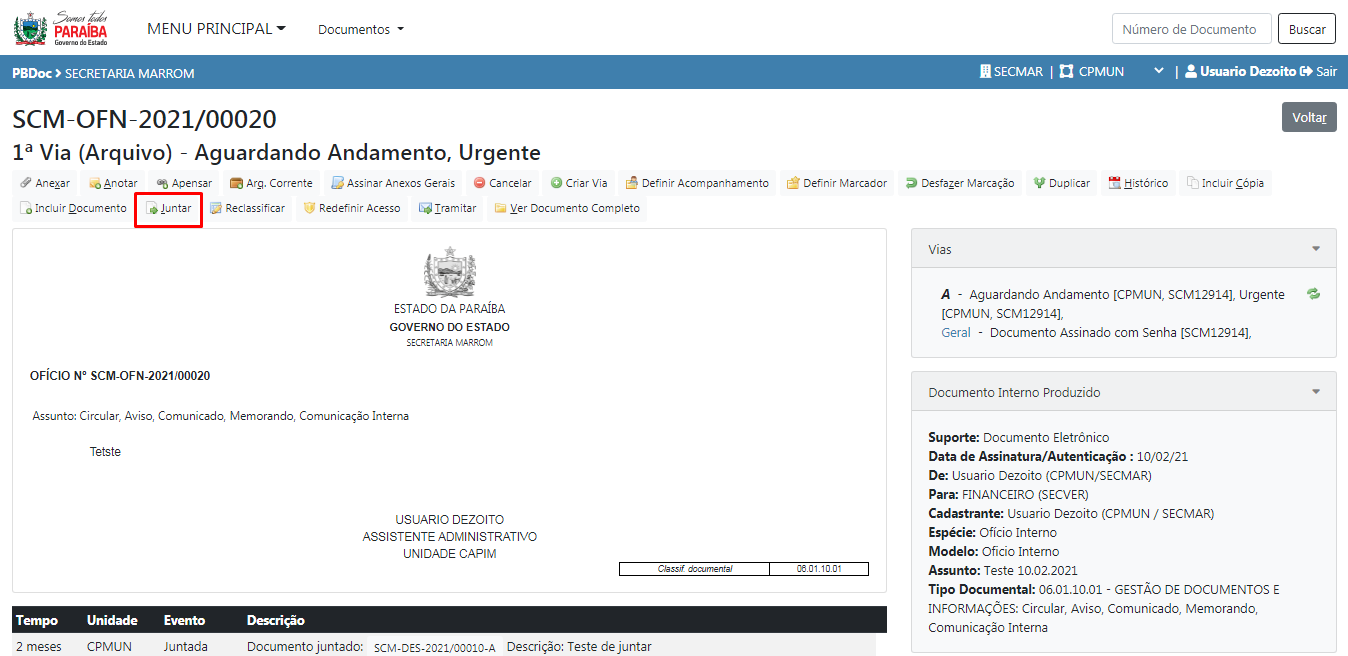Viewport: 1348px width, 656px height.
Task: Expand the CPMUN unit selector dropdown
Action: click(x=1158, y=72)
